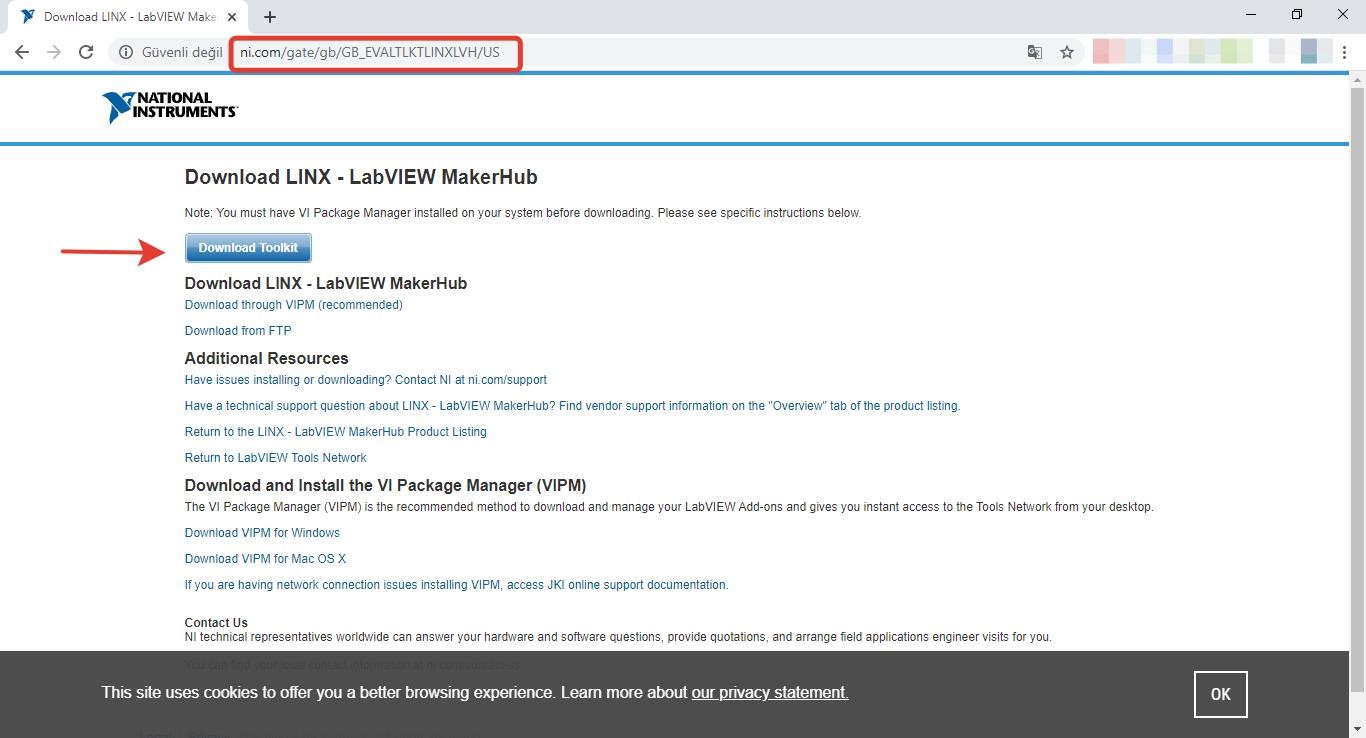Open the Chrome three-dot menu

pos(1345,52)
